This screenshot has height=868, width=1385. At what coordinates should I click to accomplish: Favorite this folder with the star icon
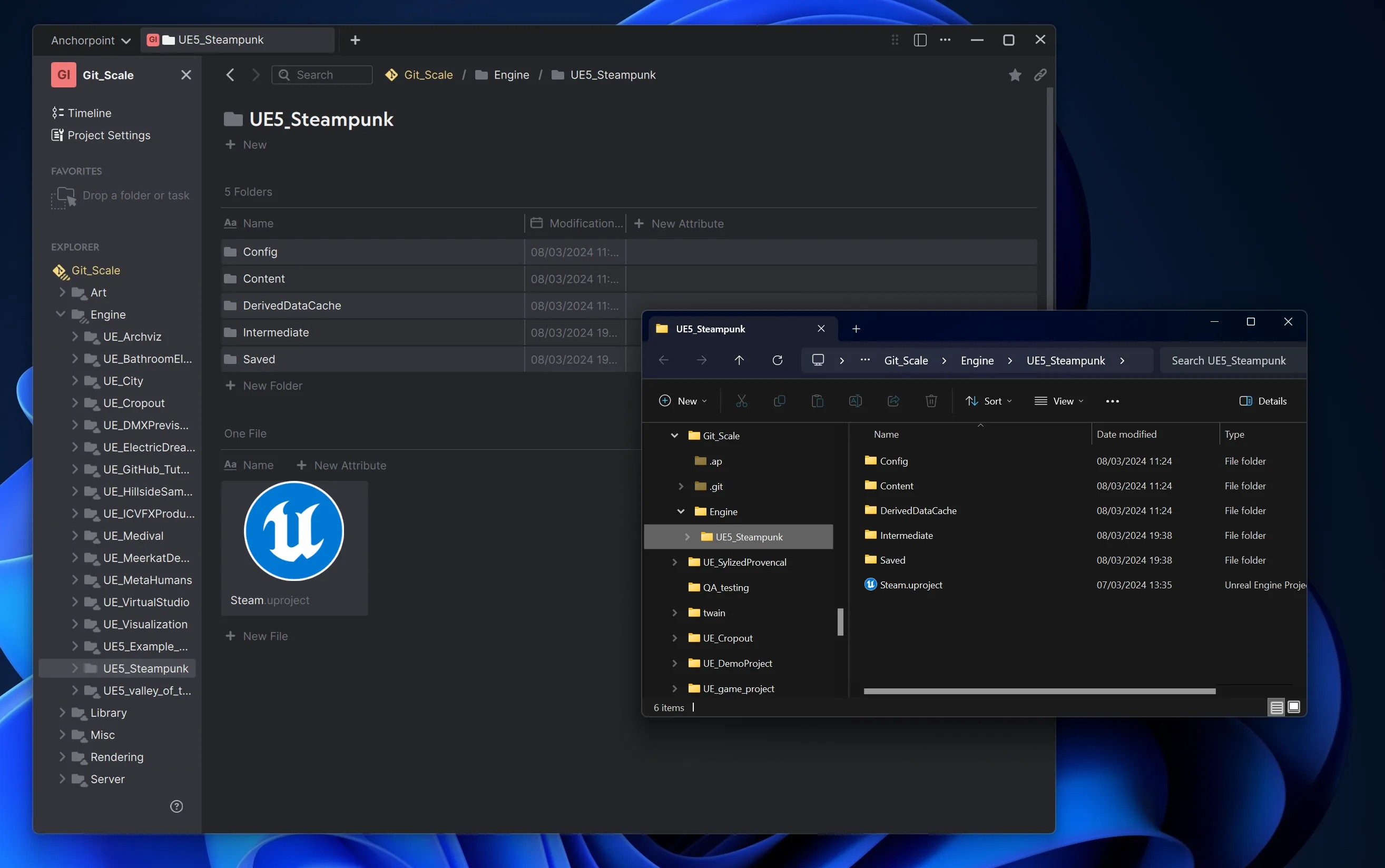tap(1015, 75)
